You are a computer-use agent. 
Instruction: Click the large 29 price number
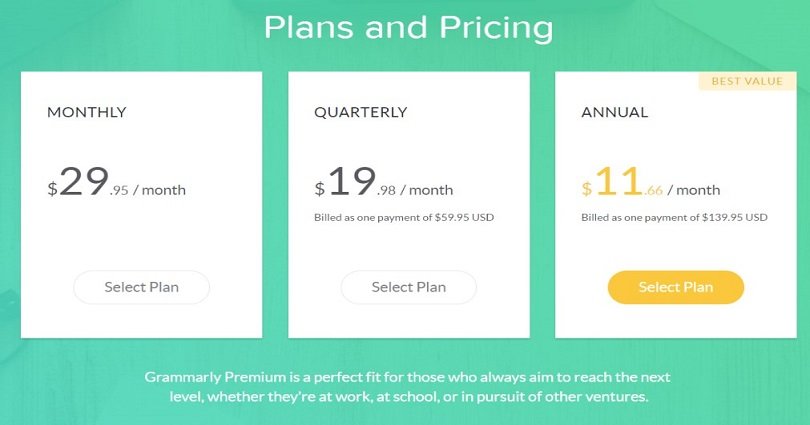84,181
